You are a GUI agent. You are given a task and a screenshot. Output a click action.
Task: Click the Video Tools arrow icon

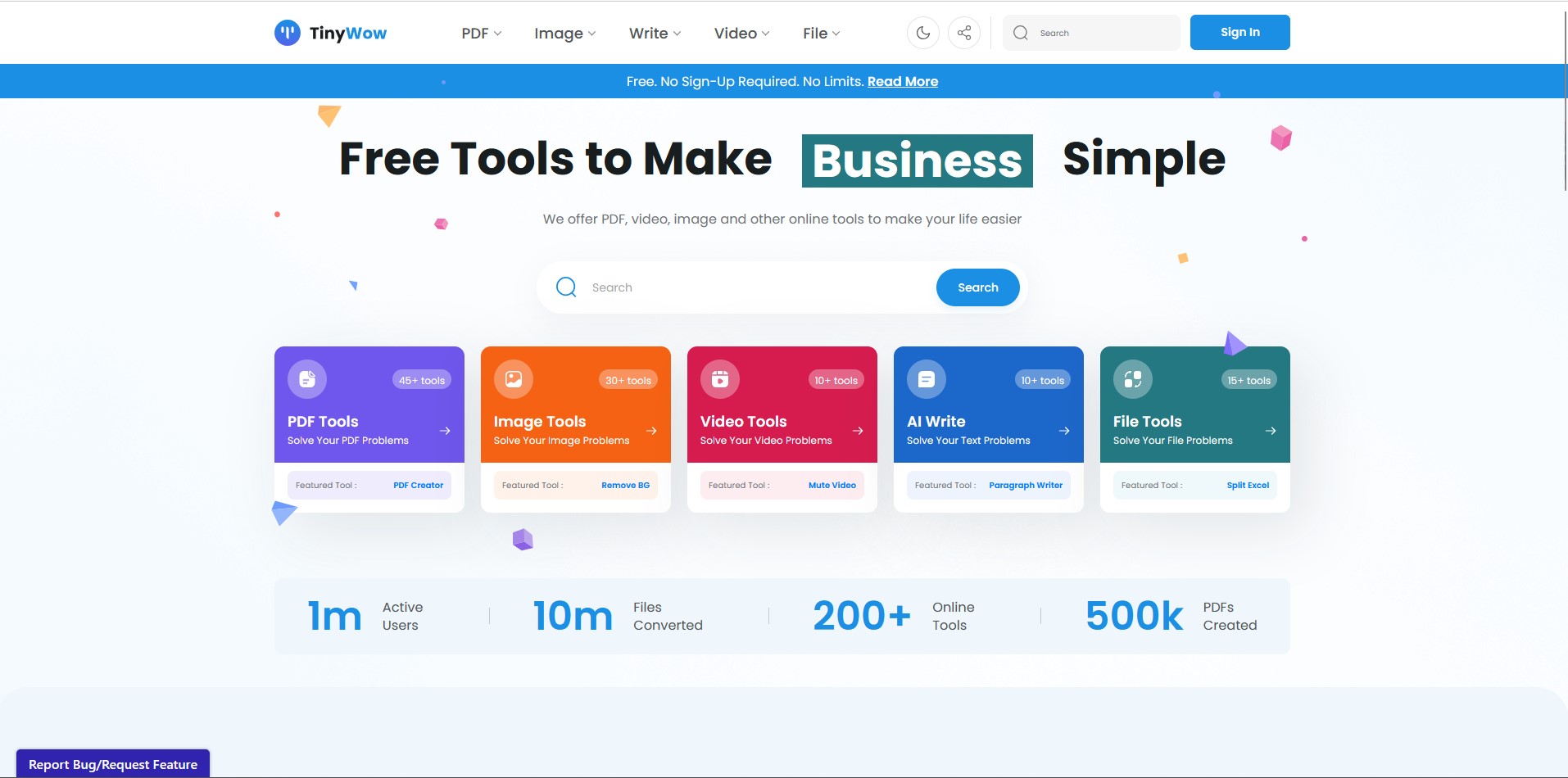(x=858, y=431)
